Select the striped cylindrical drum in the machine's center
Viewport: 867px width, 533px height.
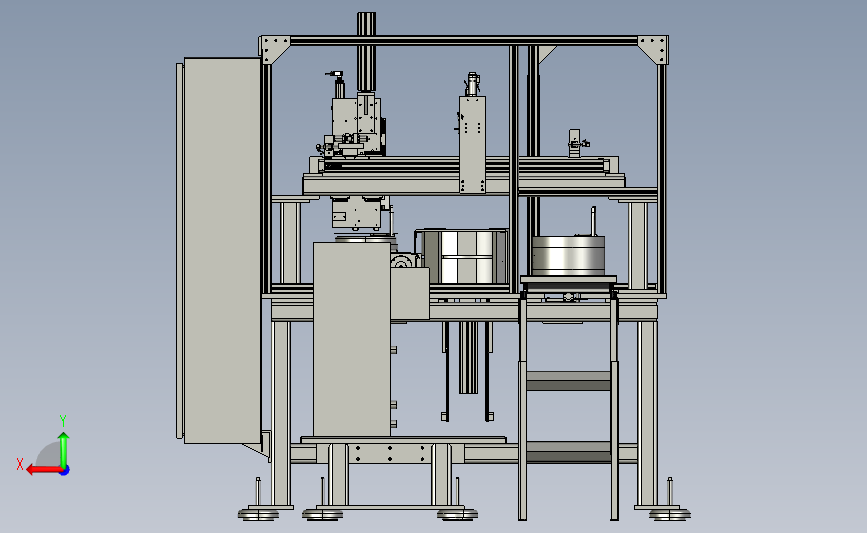coord(465,257)
